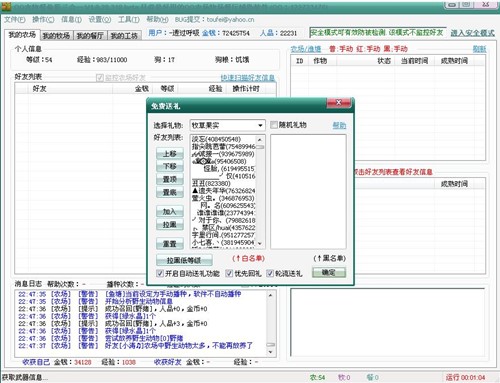This screenshot has height=383, width=500.
Task: Click the 置底 button
Action: tap(170, 192)
